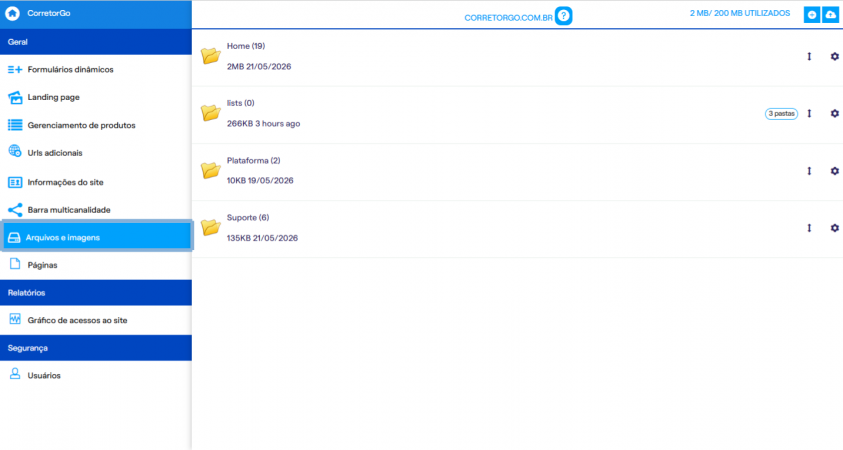This screenshot has height=450, width=843.
Task: Click the CORRETORGO.COM.BR link
Action: point(508,18)
